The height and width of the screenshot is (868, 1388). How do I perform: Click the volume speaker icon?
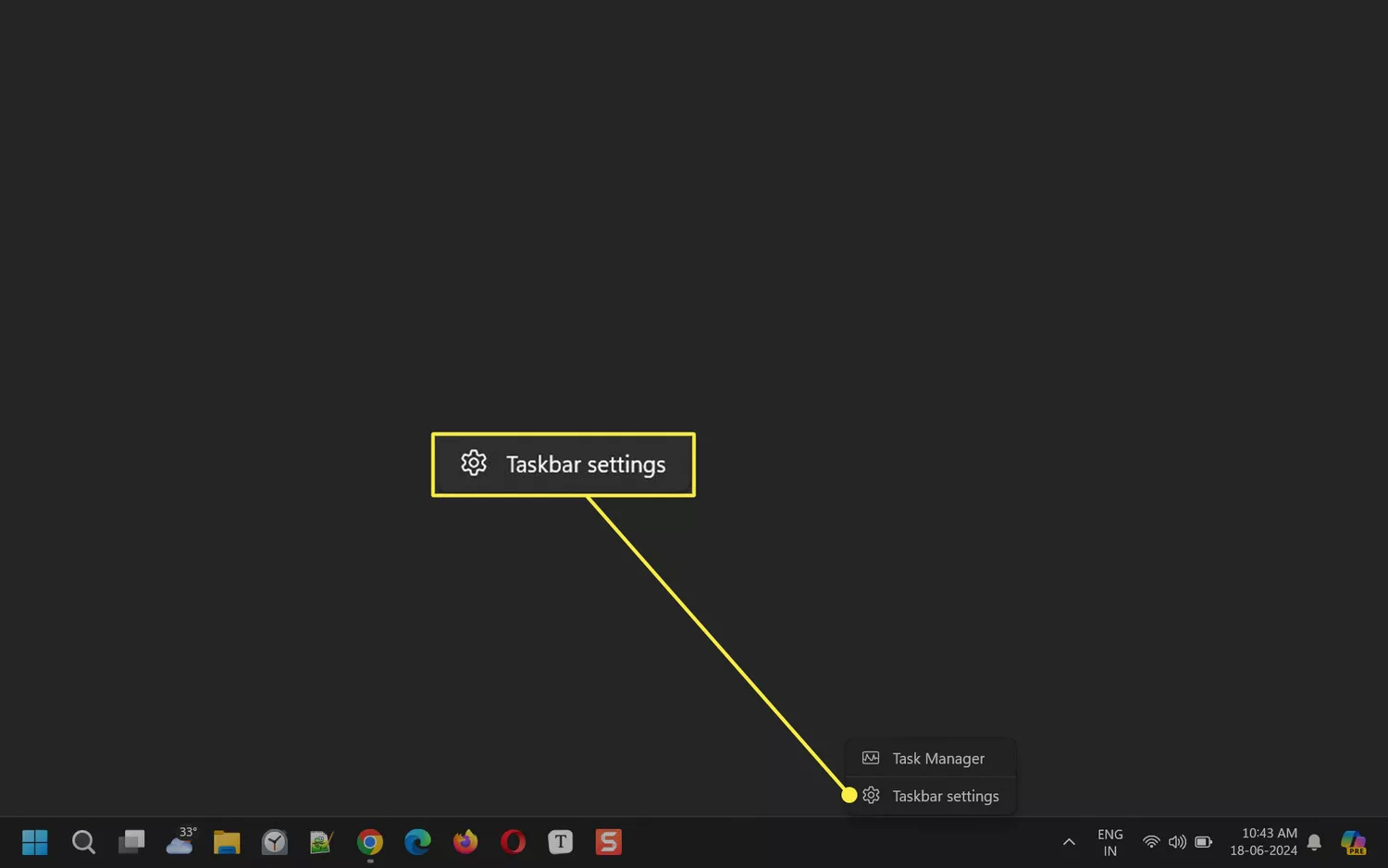[1177, 842]
